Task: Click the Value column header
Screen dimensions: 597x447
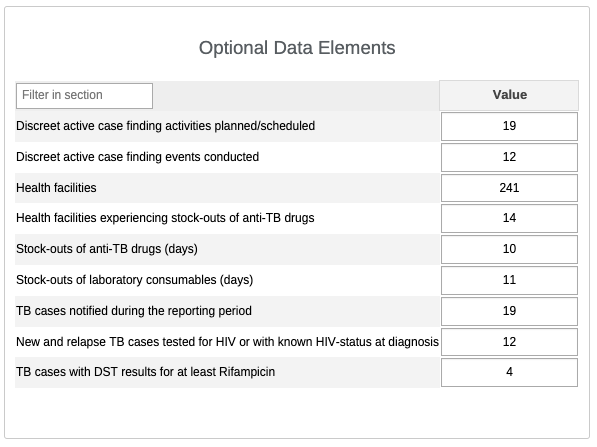Action: point(509,95)
